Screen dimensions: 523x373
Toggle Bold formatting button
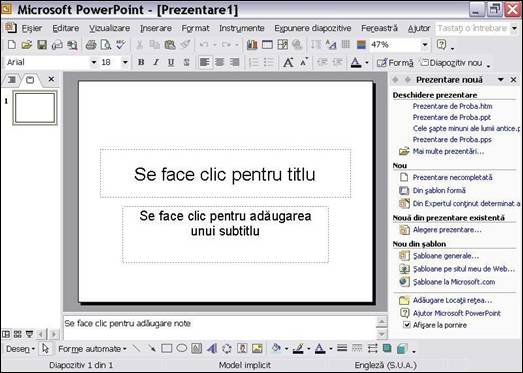point(141,62)
